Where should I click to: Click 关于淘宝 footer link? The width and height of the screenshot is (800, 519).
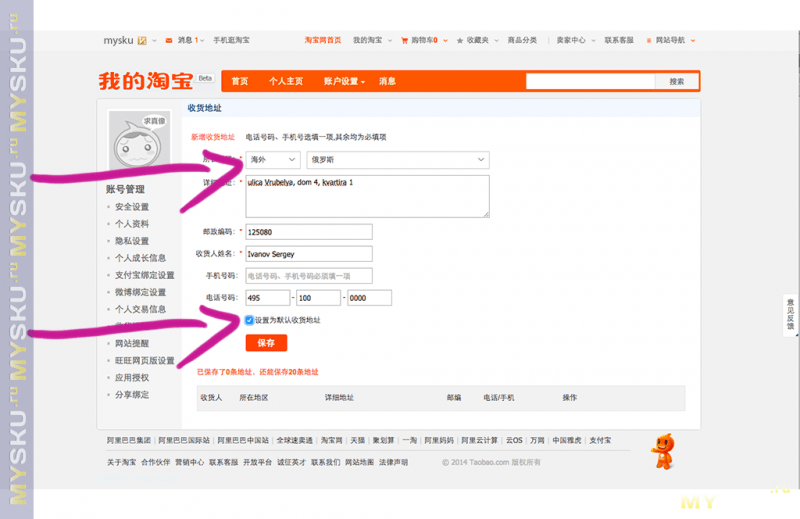[x=121, y=462]
